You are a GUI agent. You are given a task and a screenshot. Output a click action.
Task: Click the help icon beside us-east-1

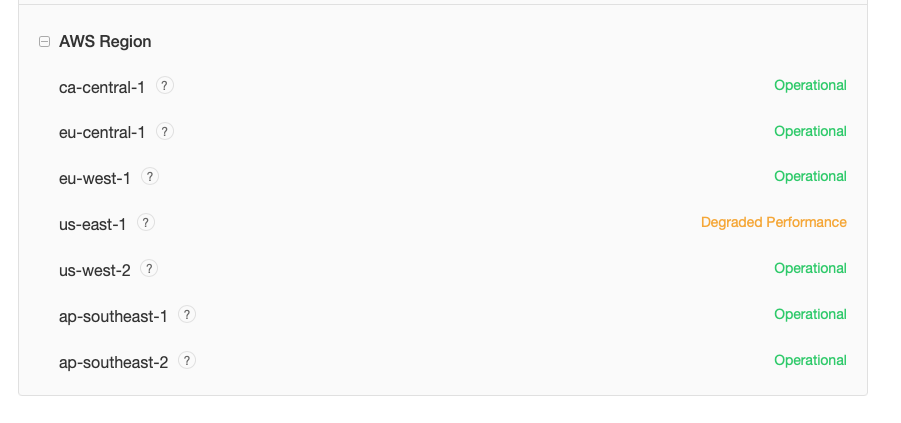click(x=146, y=223)
